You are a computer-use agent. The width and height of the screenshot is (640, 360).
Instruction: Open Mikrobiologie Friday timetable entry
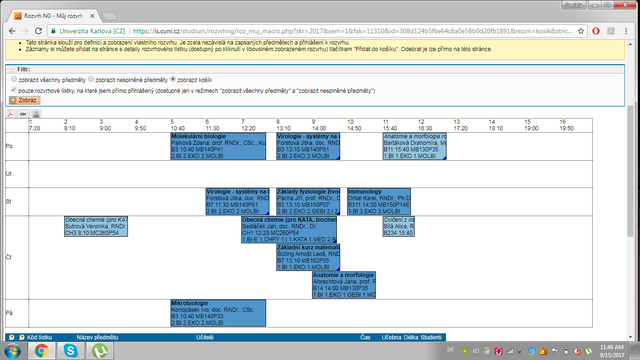pos(218,313)
